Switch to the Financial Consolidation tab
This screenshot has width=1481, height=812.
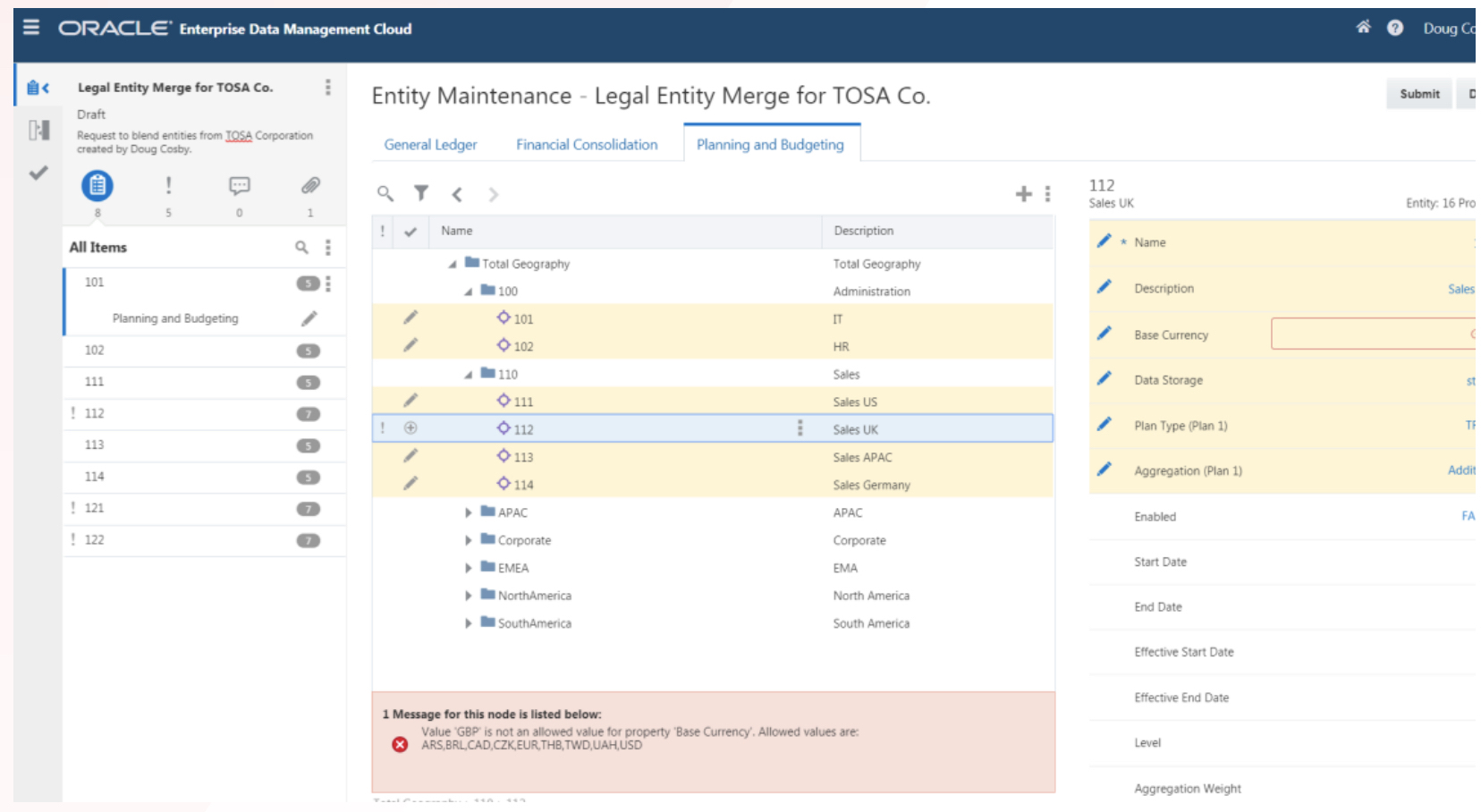point(586,145)
